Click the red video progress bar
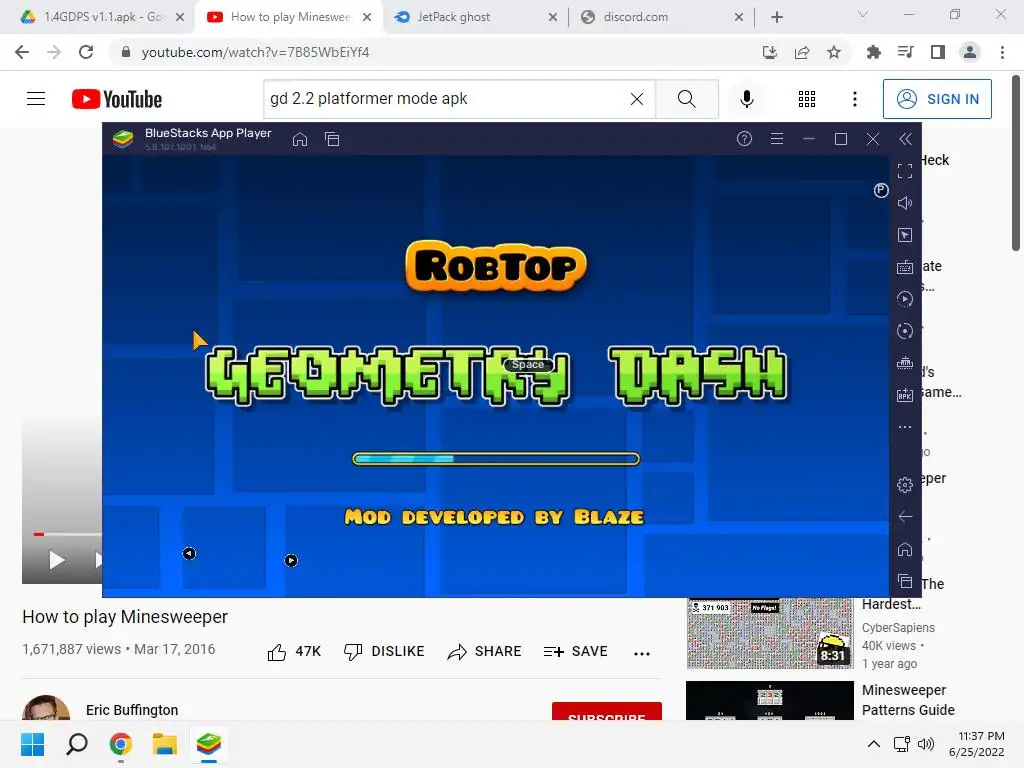1024x768 pixels. click(x=39, y=534)
